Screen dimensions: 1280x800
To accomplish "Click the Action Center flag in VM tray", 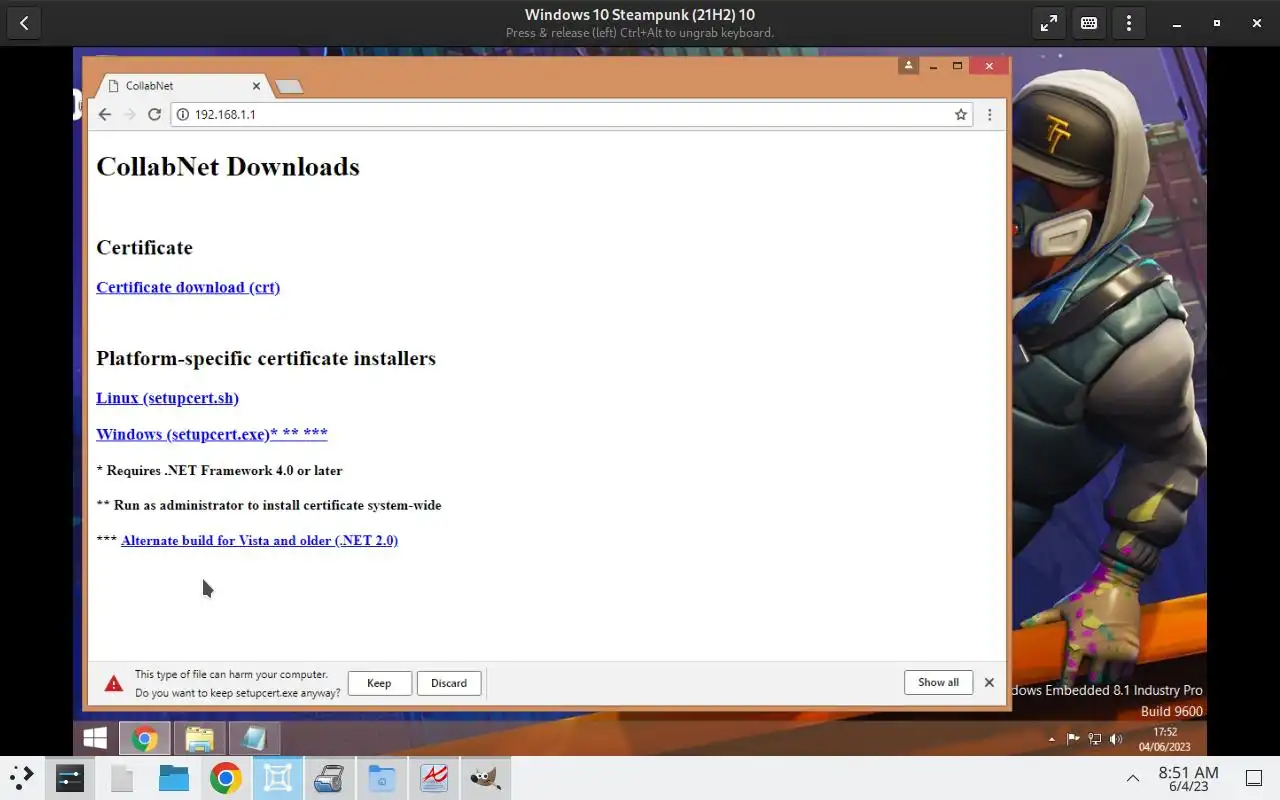I will [1073, 740].
